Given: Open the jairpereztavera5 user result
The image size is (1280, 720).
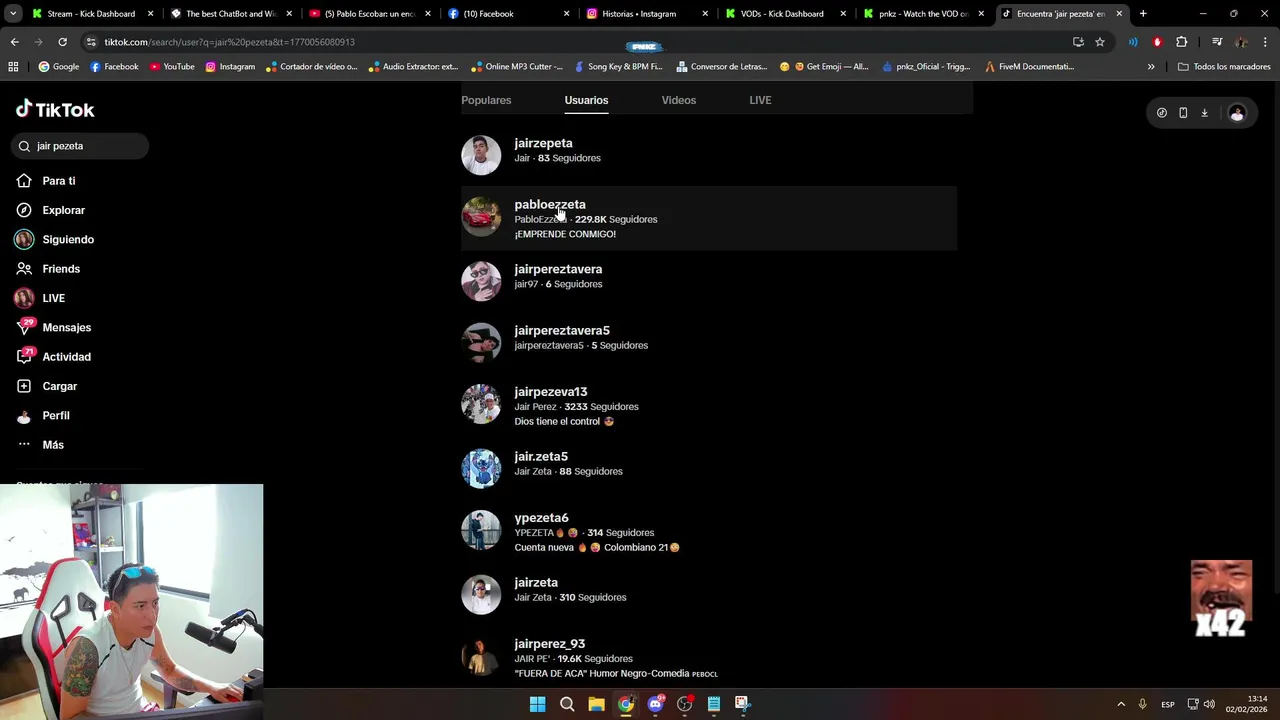Looking at the screenshot, I should pos(709,342).
